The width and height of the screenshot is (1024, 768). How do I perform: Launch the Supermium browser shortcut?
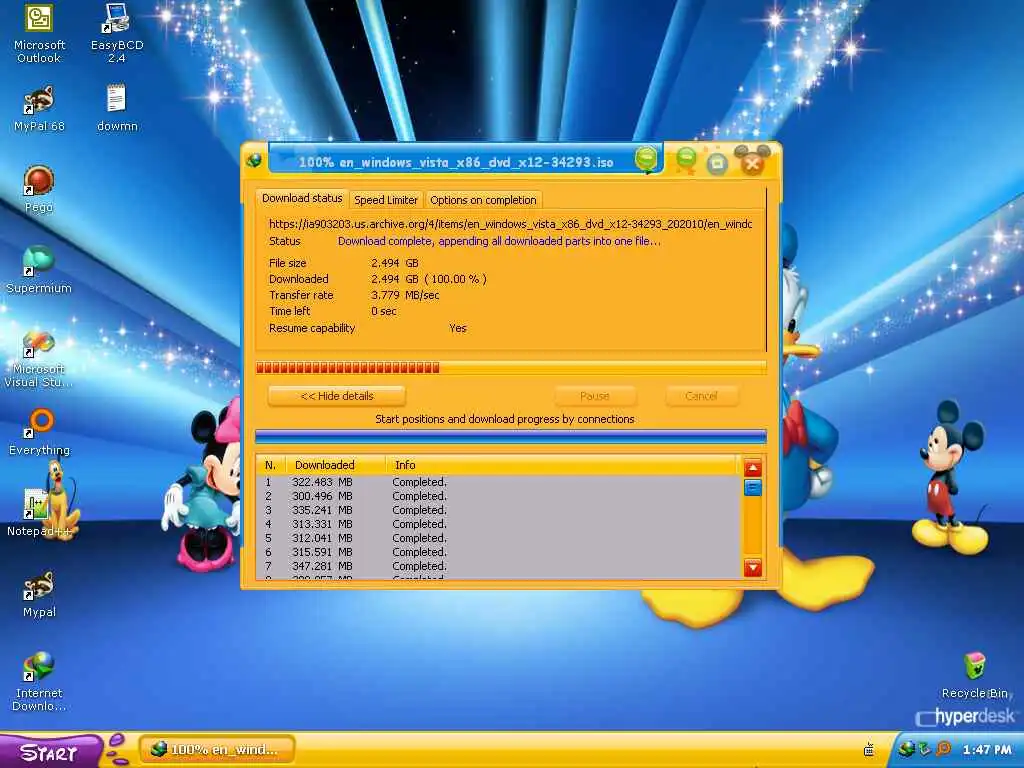point(39,270)
